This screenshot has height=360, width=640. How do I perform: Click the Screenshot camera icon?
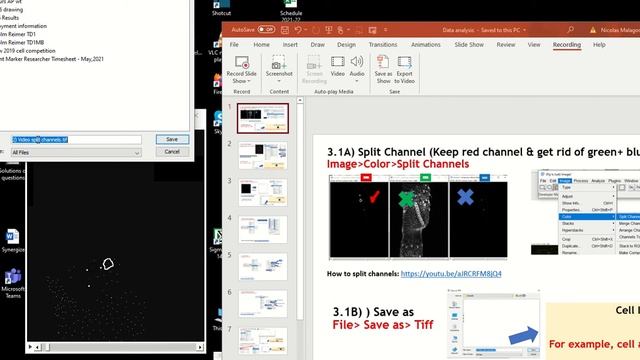279,62
